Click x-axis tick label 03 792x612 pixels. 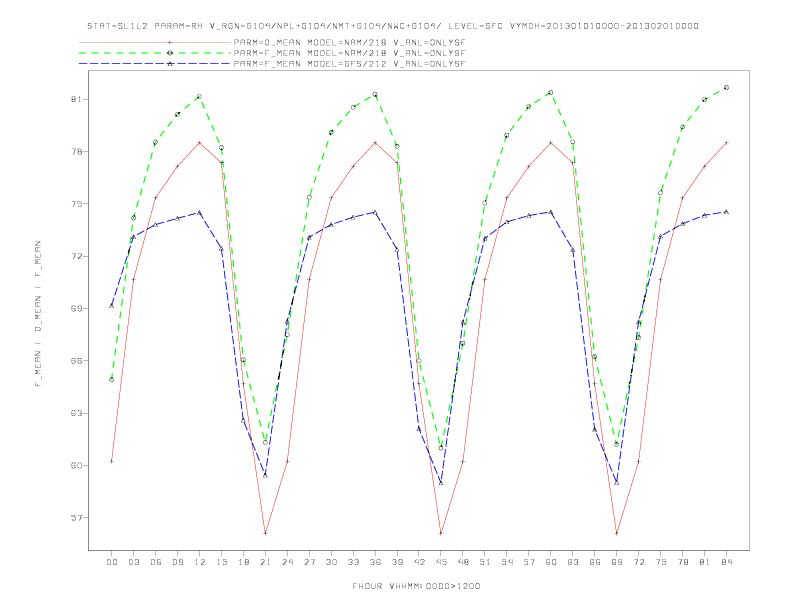pos(133,562)
